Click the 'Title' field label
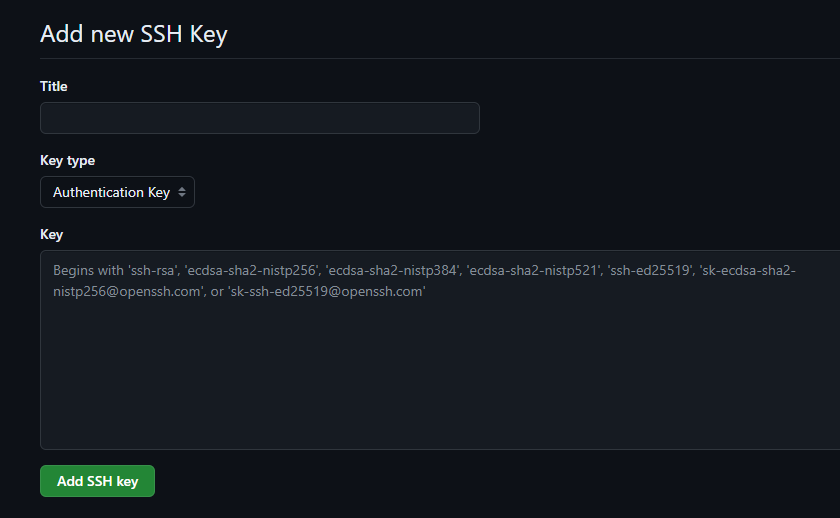Viewport: 840px width, 518px height. pyautogui.click(x=54, y=86)
